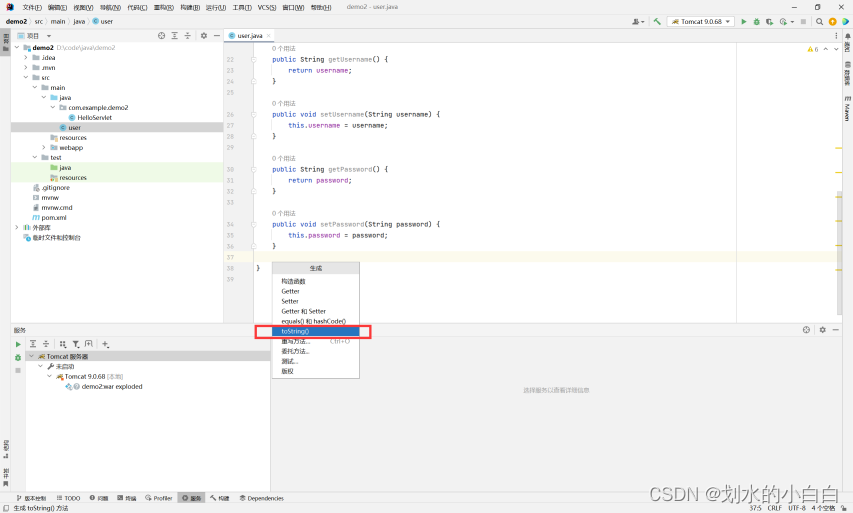Screen dimensions: 853x513
Task: Open the Profiler tool window button
Action: coord(158,498)
